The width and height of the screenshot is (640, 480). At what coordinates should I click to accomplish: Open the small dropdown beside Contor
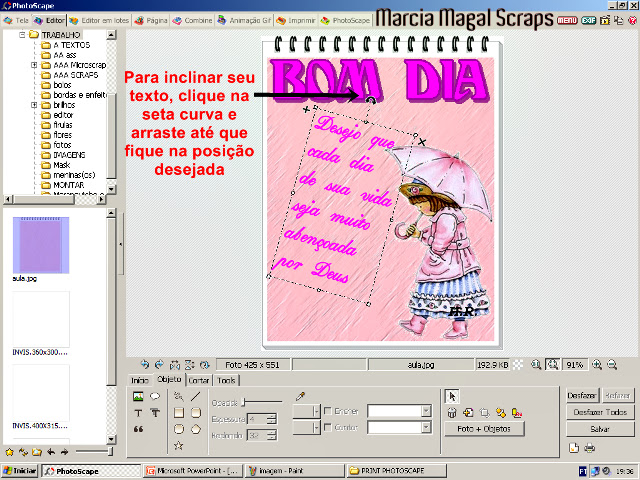tap(316, 427)
